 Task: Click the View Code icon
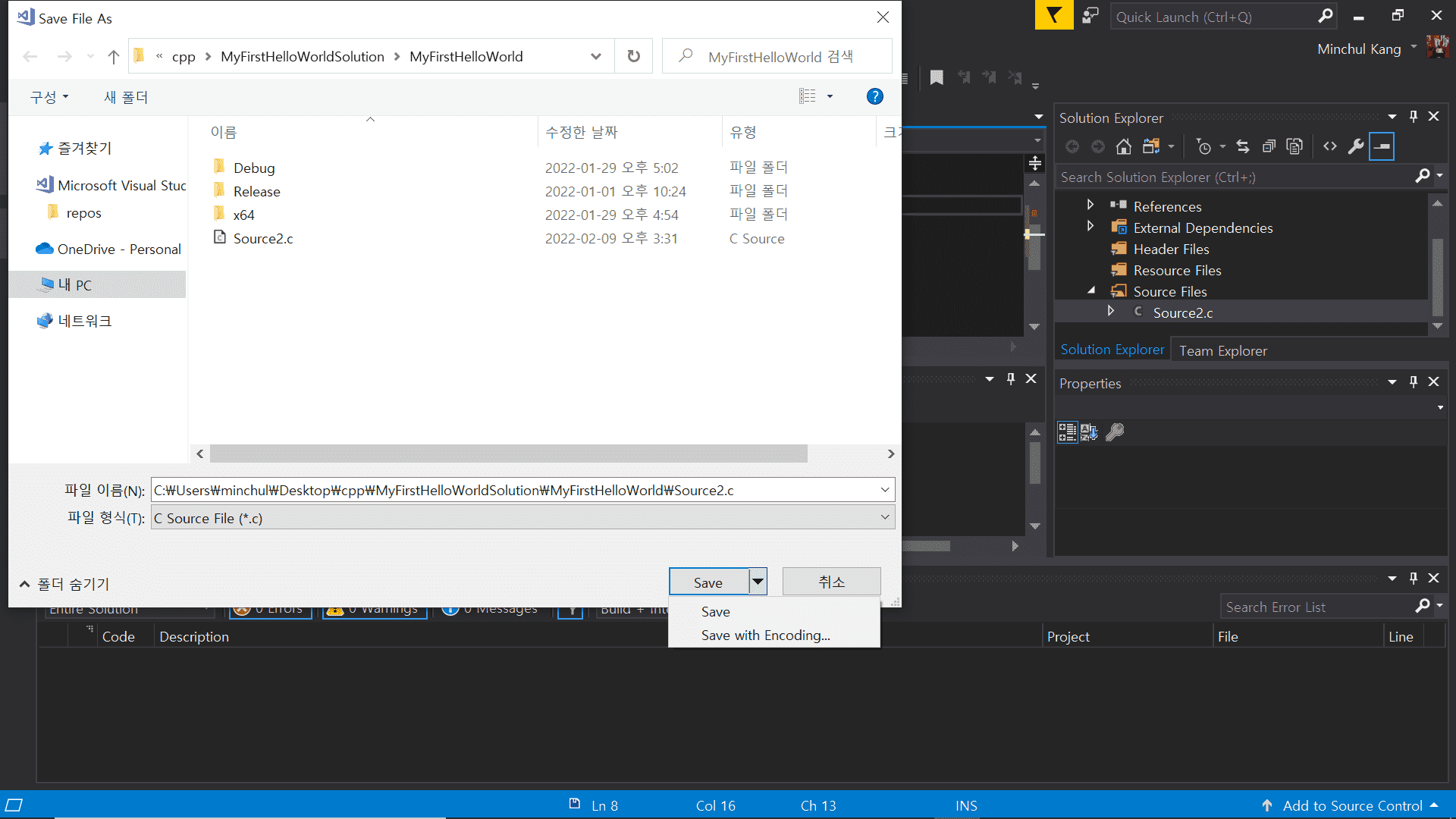1330,146
